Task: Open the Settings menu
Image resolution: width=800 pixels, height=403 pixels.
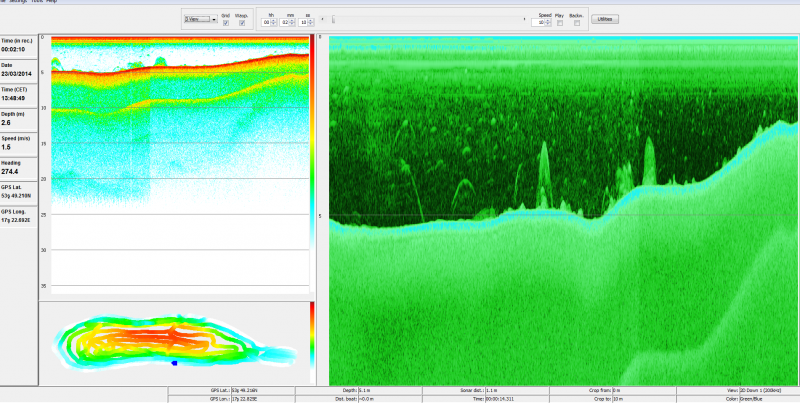Action: coord(18,2)
